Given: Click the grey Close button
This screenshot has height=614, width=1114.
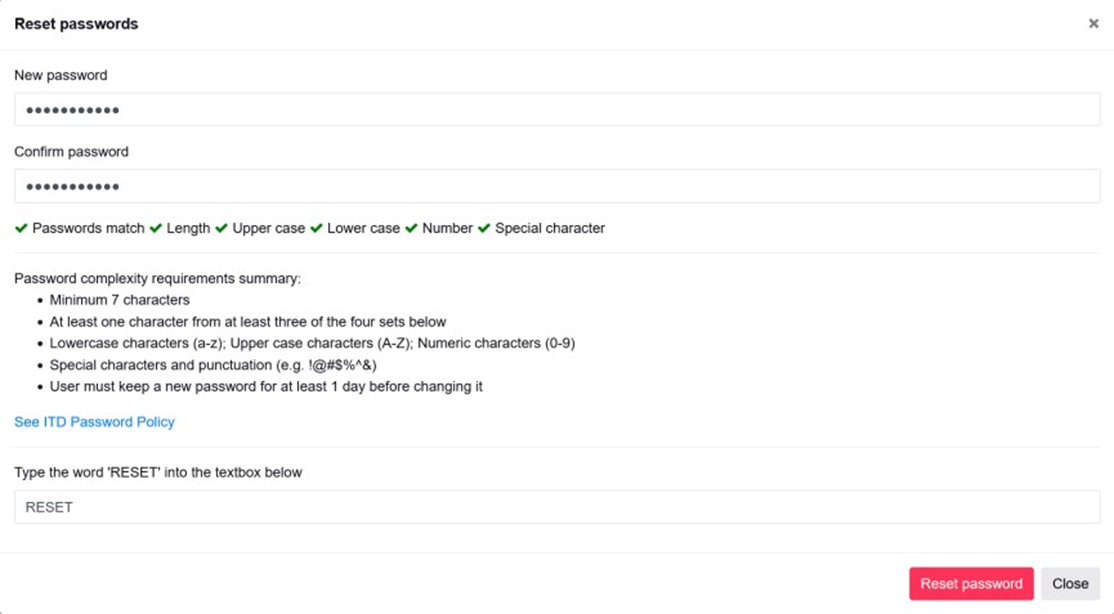Looking at the screenshot, I should pyautogui.click(x=1070, y=584).
